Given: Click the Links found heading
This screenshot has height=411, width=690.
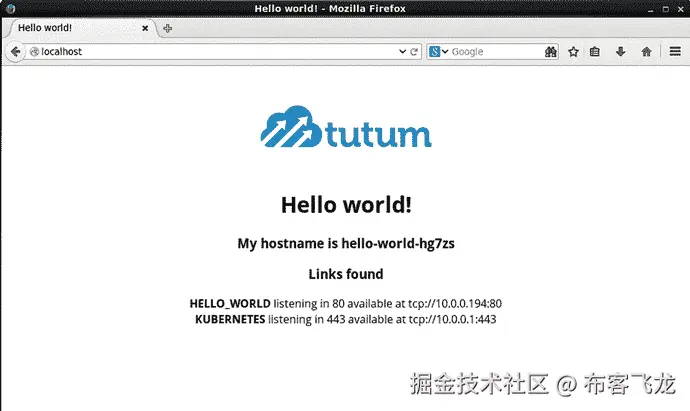Looking at the screenshot, I should point(346,274).
